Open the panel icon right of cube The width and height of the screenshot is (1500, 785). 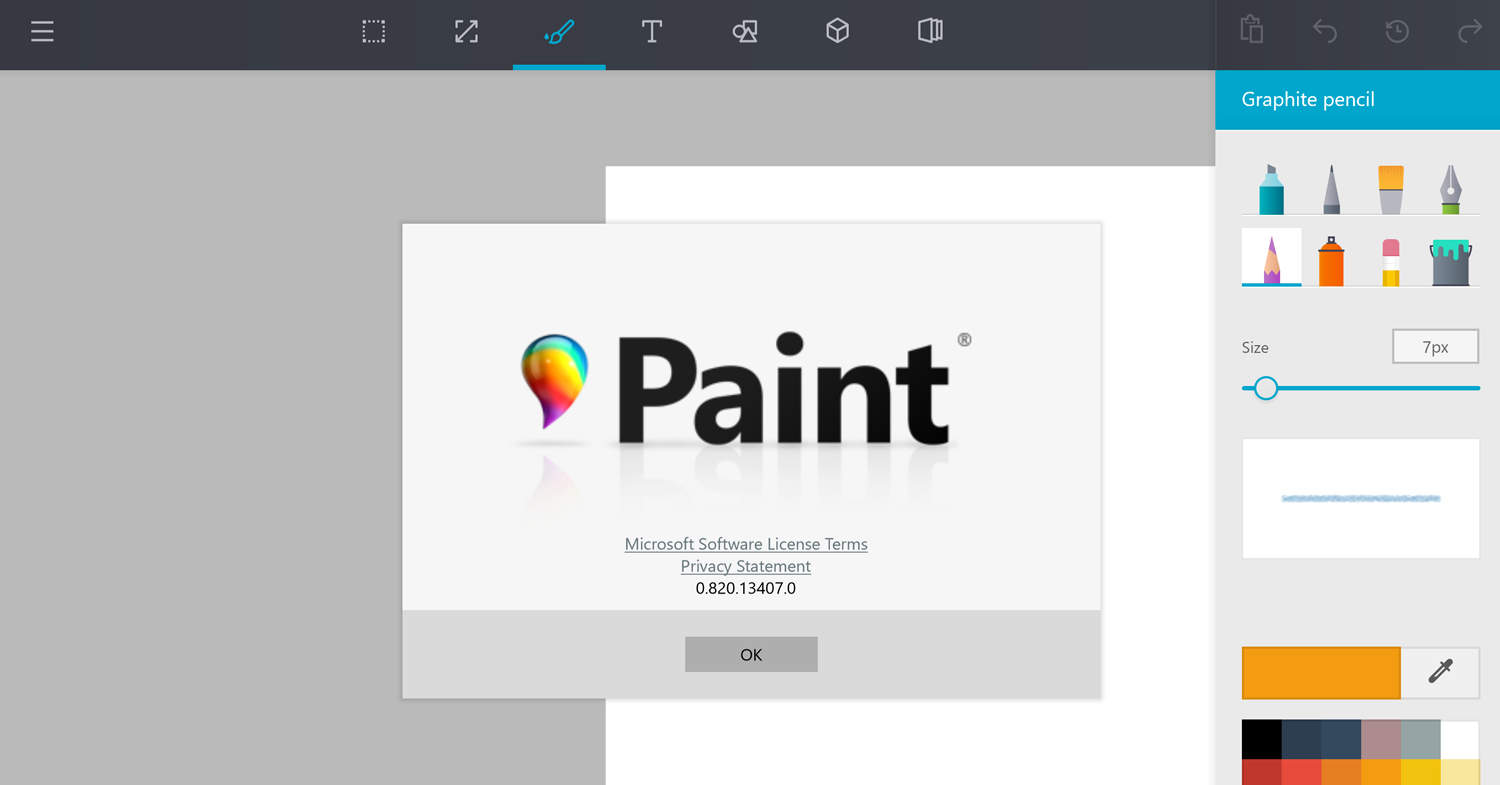(x=930, y=32)
